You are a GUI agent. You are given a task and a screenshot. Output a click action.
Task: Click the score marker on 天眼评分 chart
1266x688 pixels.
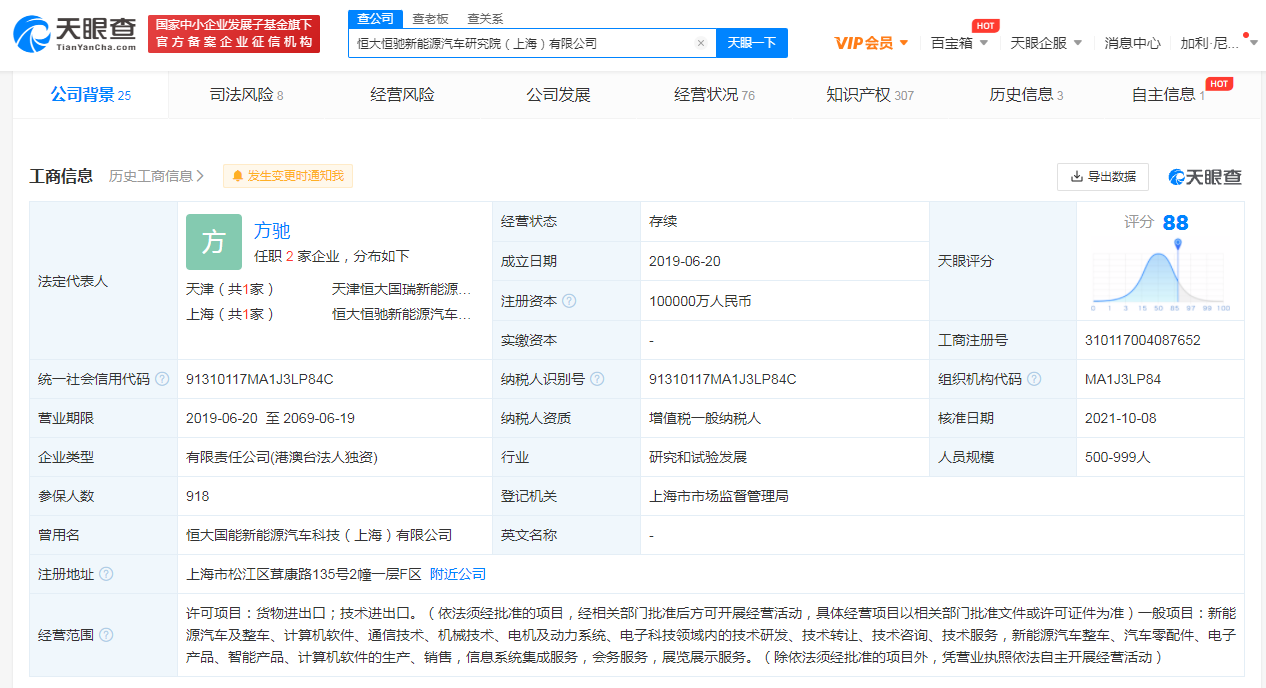[x=1178, y=243]
